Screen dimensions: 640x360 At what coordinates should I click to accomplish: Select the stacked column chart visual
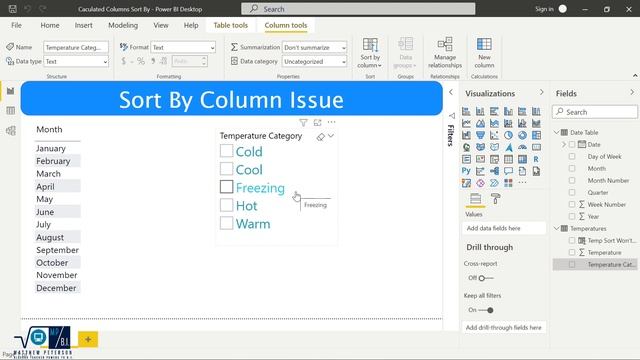click(x=480, y=111)
